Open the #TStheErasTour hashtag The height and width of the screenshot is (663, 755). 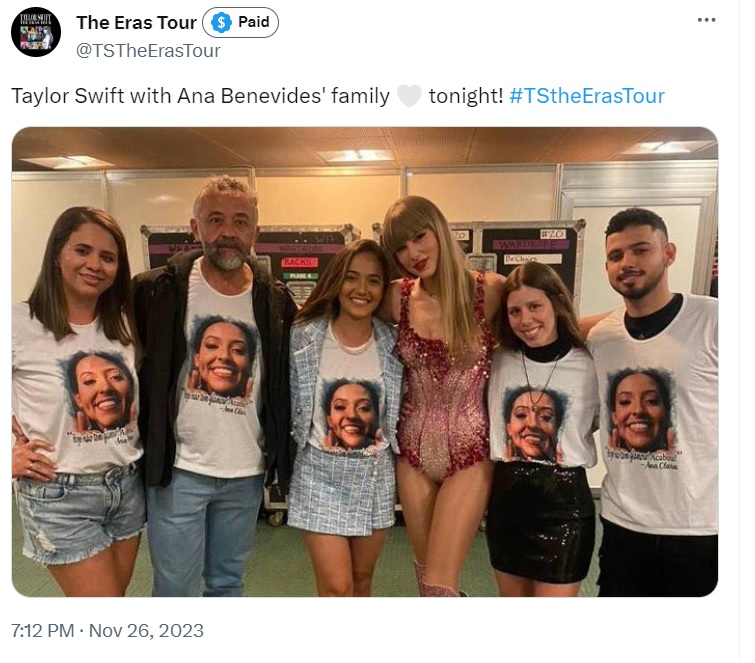pyautogui.click(x=587, y=96)
